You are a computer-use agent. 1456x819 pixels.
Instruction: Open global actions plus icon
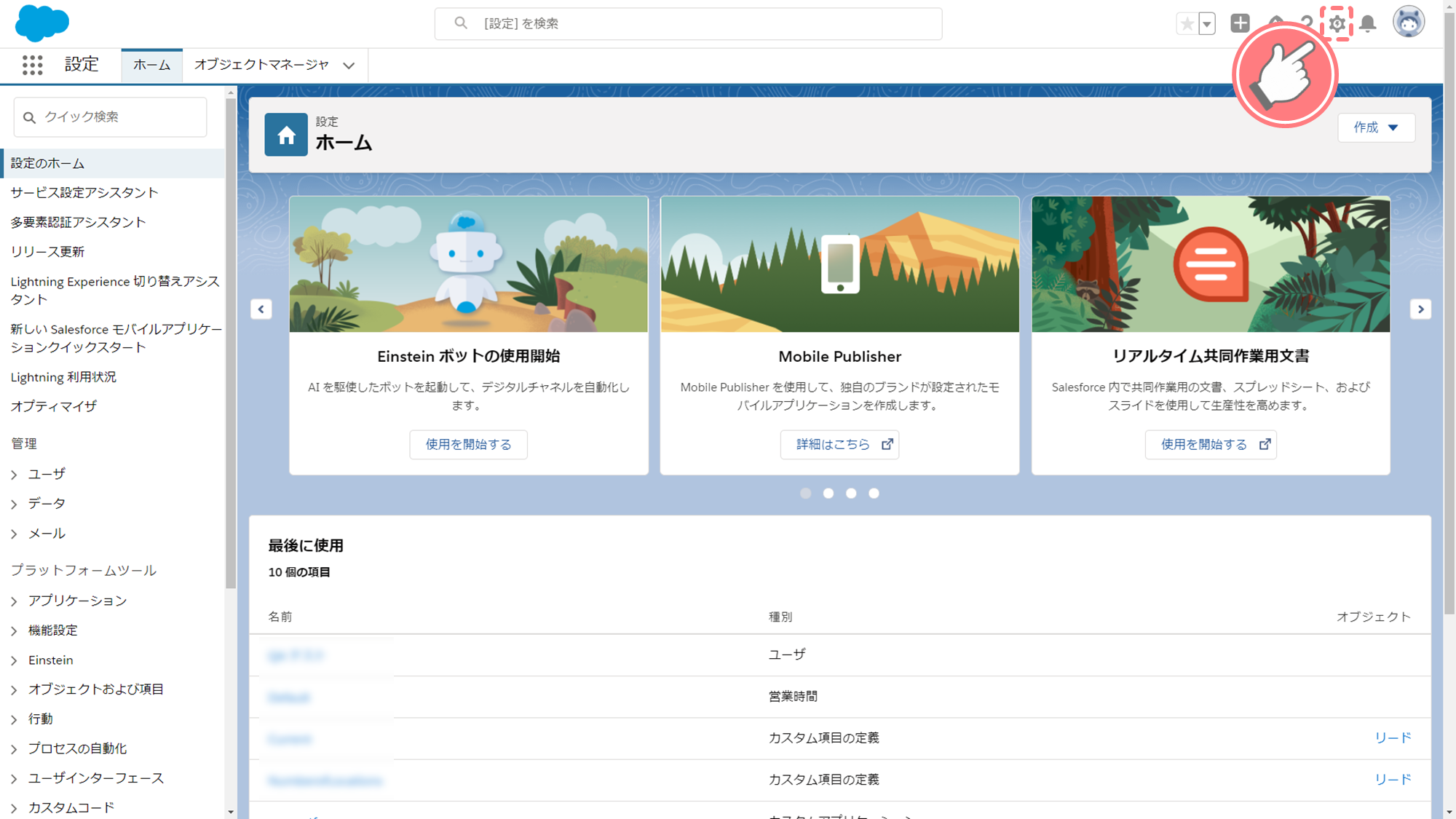pyautogui.click(x=1240, y=23)
